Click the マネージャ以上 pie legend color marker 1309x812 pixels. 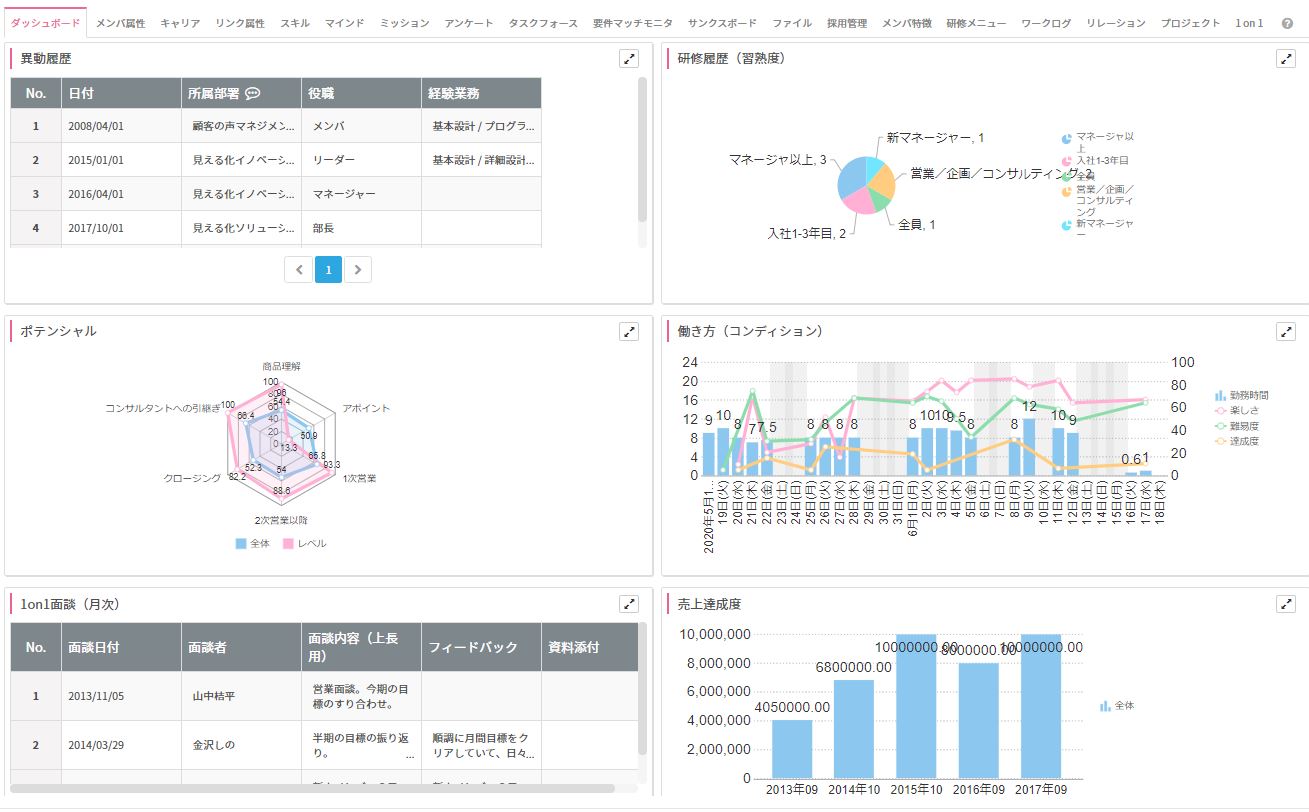coord(1066,139)
